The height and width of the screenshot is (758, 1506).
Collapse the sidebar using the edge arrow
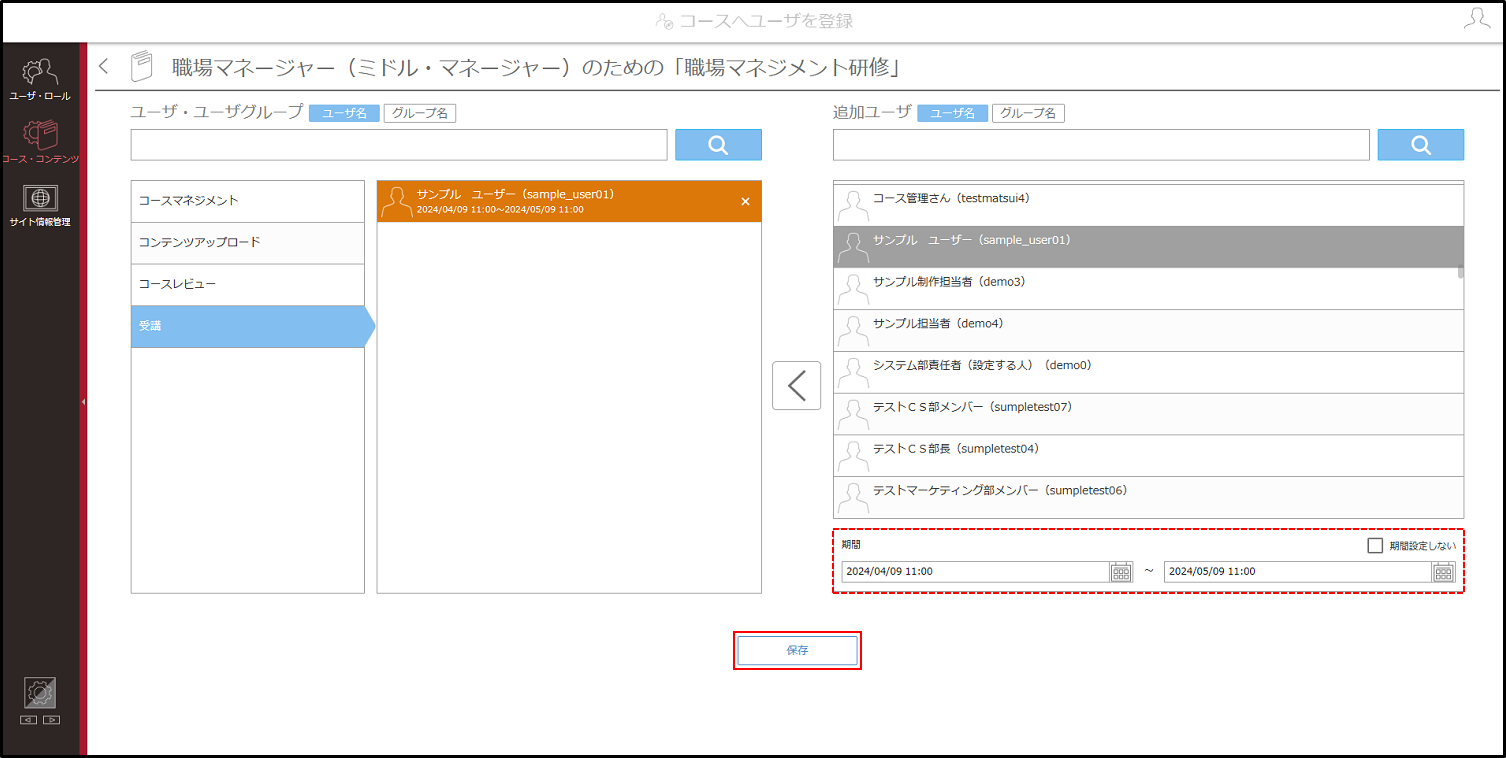pos(84,401)
